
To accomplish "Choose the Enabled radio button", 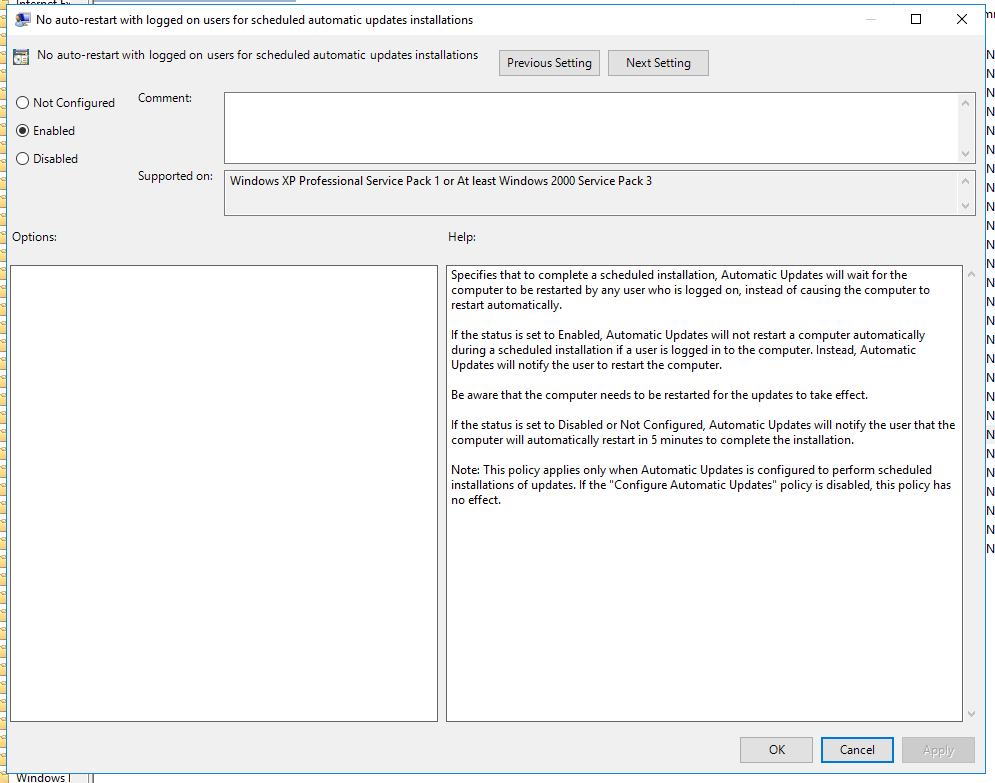I will tap(23, 131).
